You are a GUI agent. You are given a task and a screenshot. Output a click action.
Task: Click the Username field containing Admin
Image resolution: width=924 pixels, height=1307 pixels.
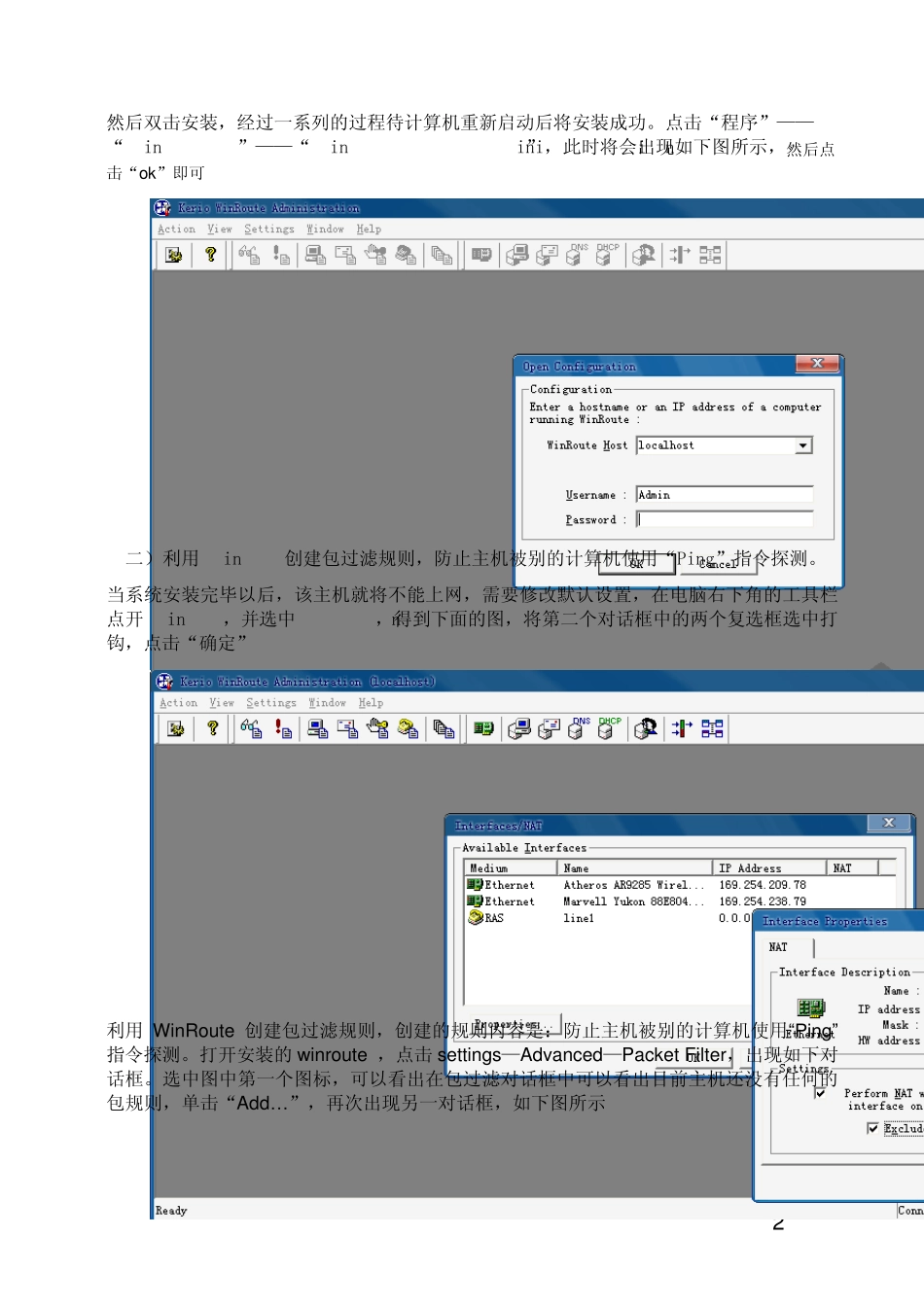point(725,495)
